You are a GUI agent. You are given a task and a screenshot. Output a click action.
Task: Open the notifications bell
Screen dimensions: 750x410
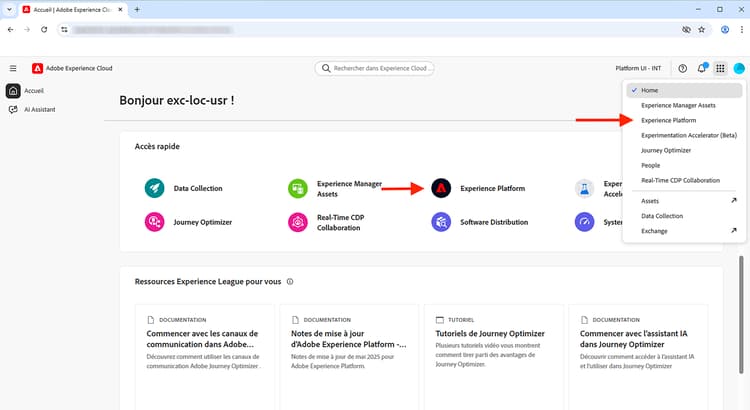coord(702,68)
